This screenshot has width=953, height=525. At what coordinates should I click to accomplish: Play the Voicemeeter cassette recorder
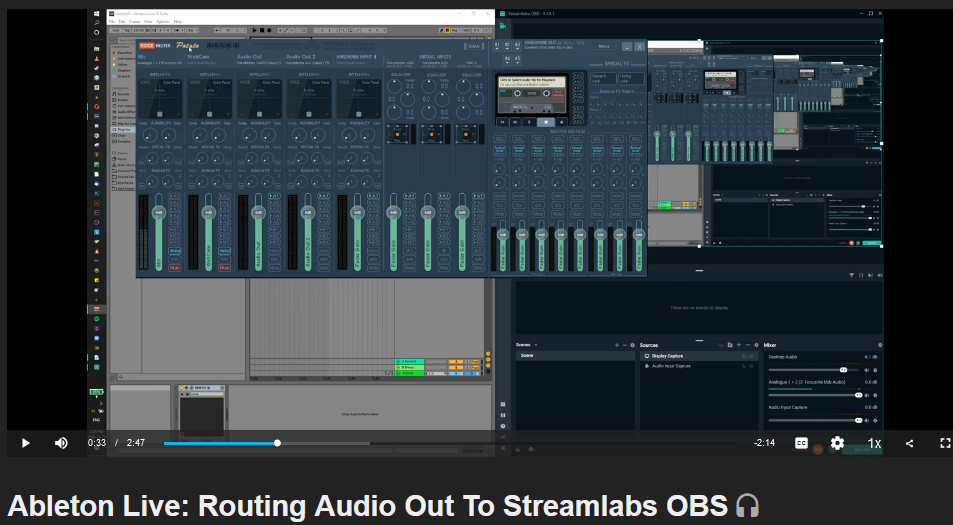pyautogui.click(x=529, y=122)
